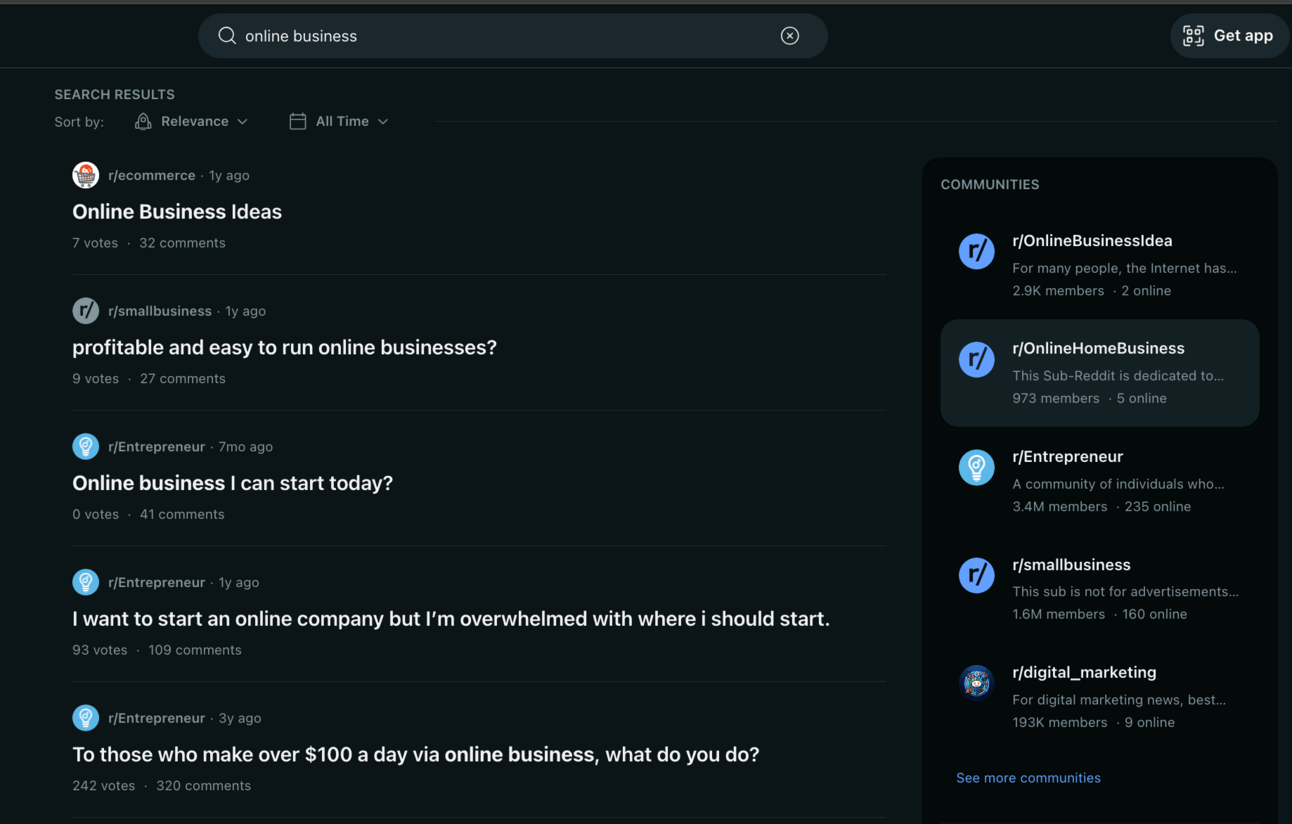Open 'profitable and easy to run online businesses?' post
This screenshot has width=1292, height=824.
[x=284, y=348]
